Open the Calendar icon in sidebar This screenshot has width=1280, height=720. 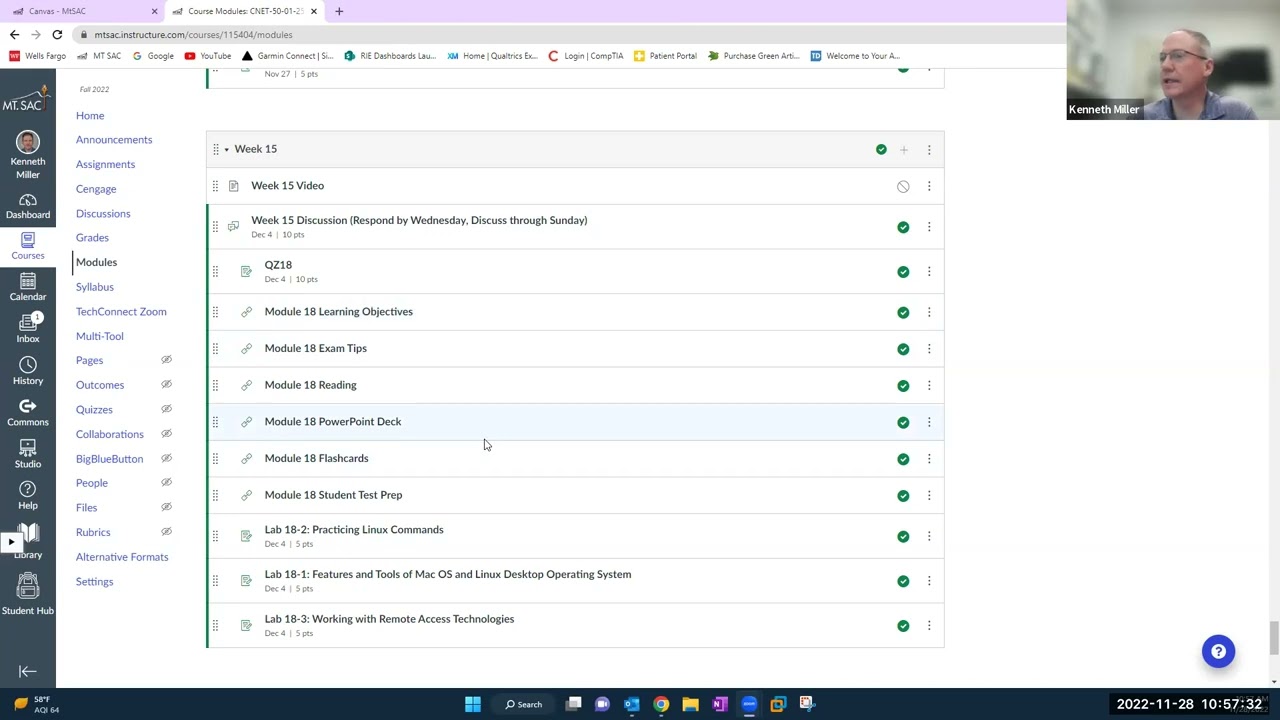(28, 288)
